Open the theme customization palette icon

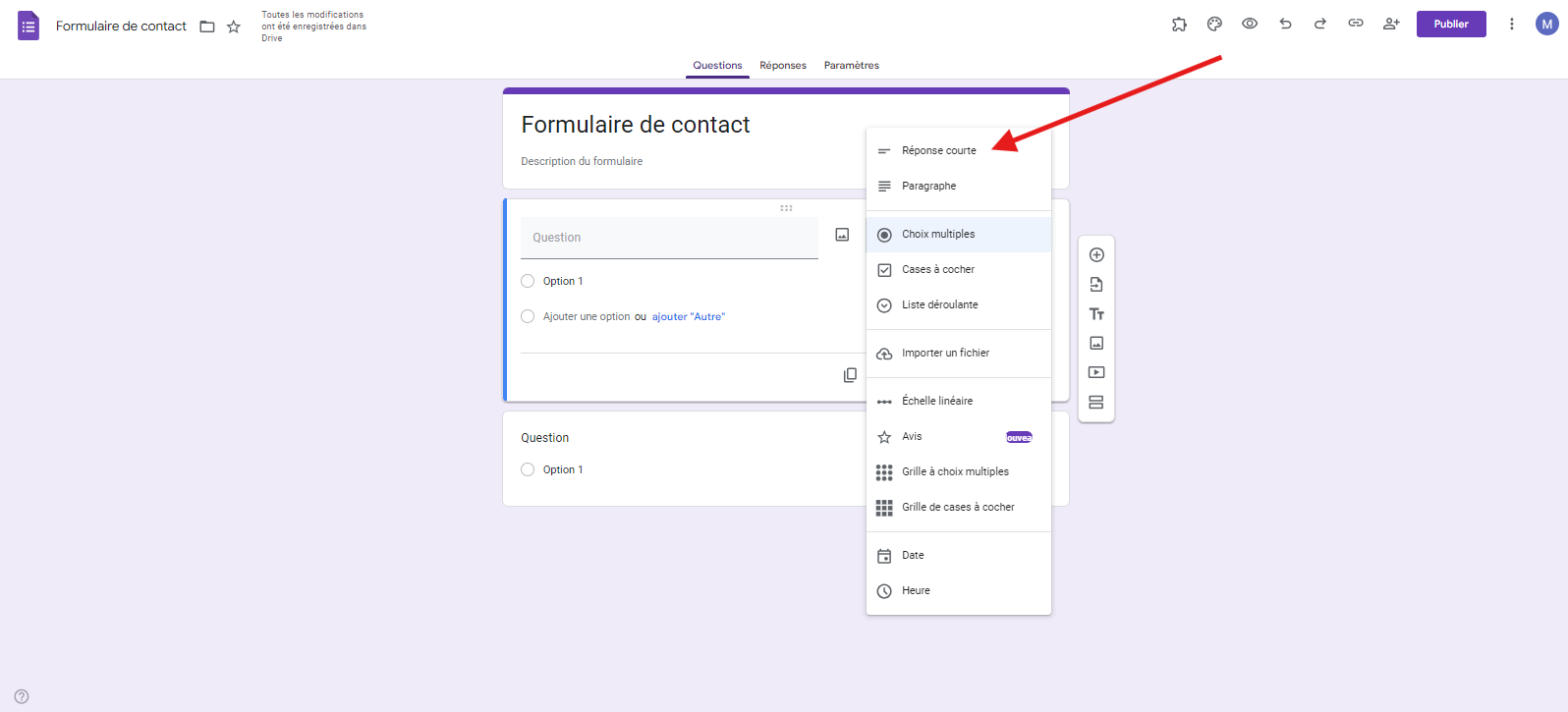point(1214,25)
